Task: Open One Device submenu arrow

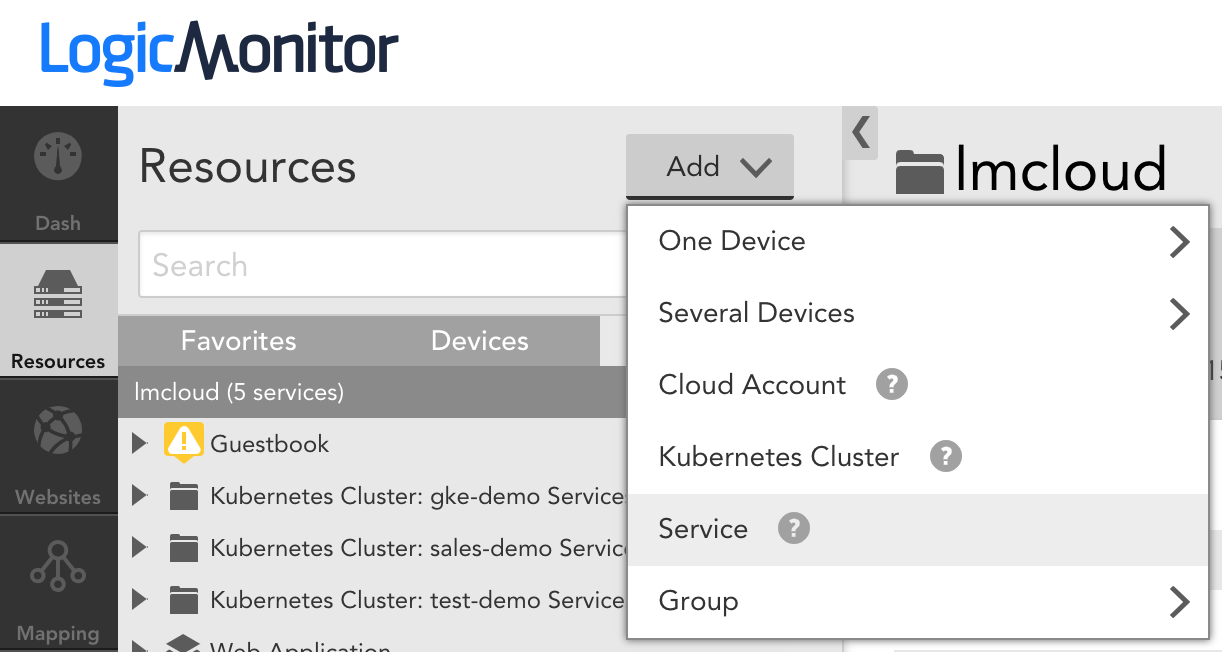Action: (x=1180, y=242)
